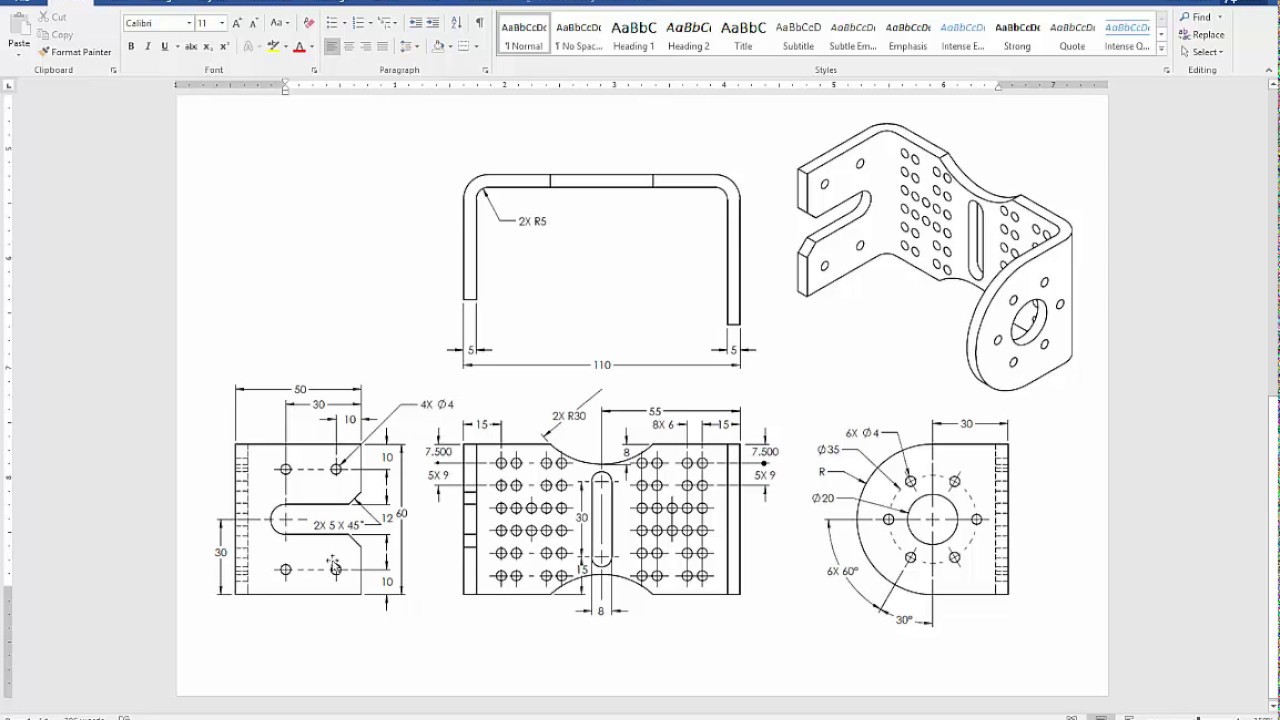
Task: Decrease paragraph indent
Action: point(415,23)
